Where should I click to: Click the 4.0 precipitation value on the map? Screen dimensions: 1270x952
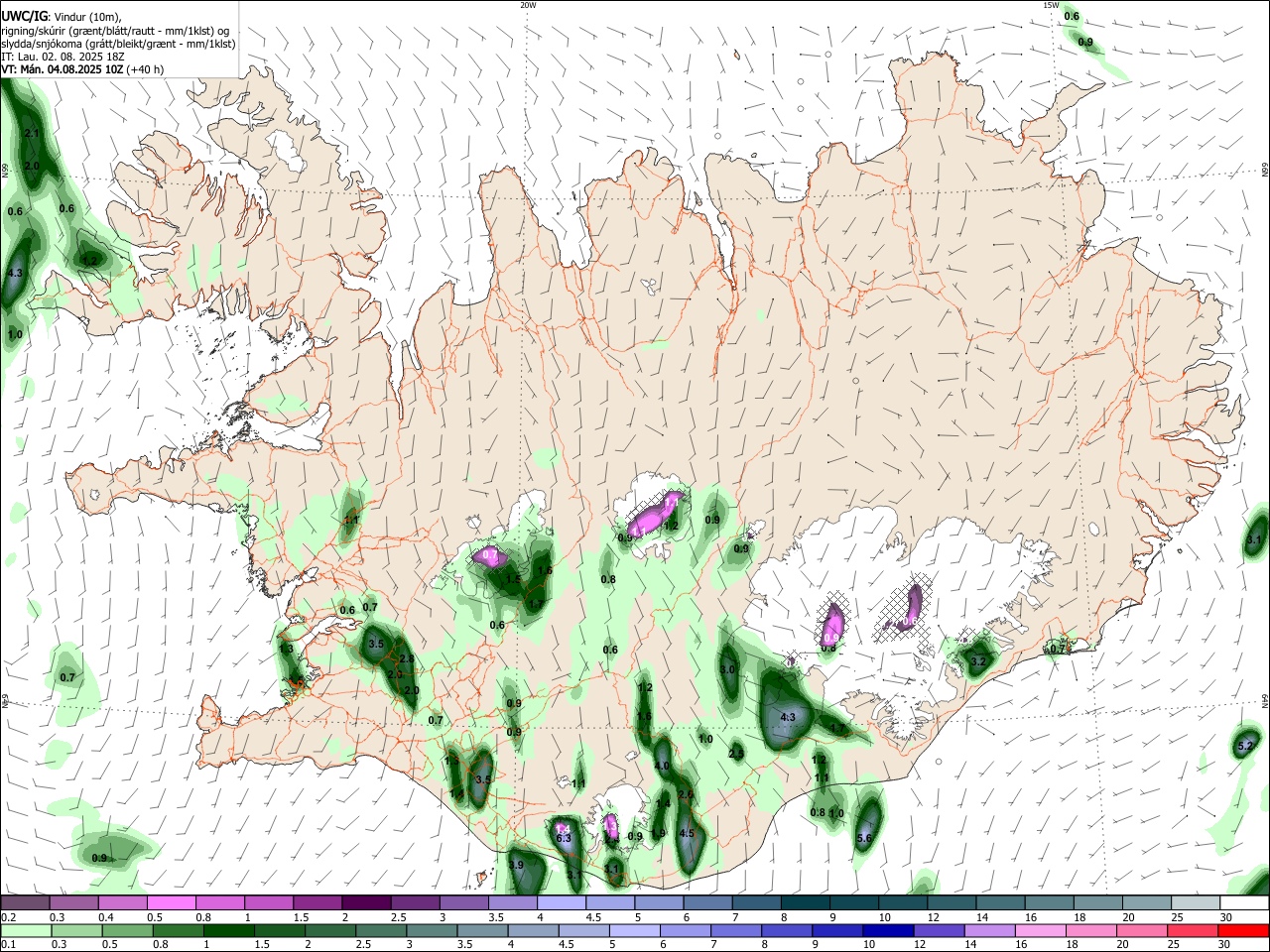[x=662, y=767]
